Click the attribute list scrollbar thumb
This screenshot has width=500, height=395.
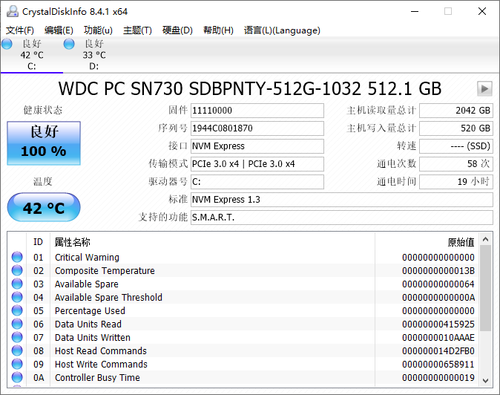[x=485, y=288]
